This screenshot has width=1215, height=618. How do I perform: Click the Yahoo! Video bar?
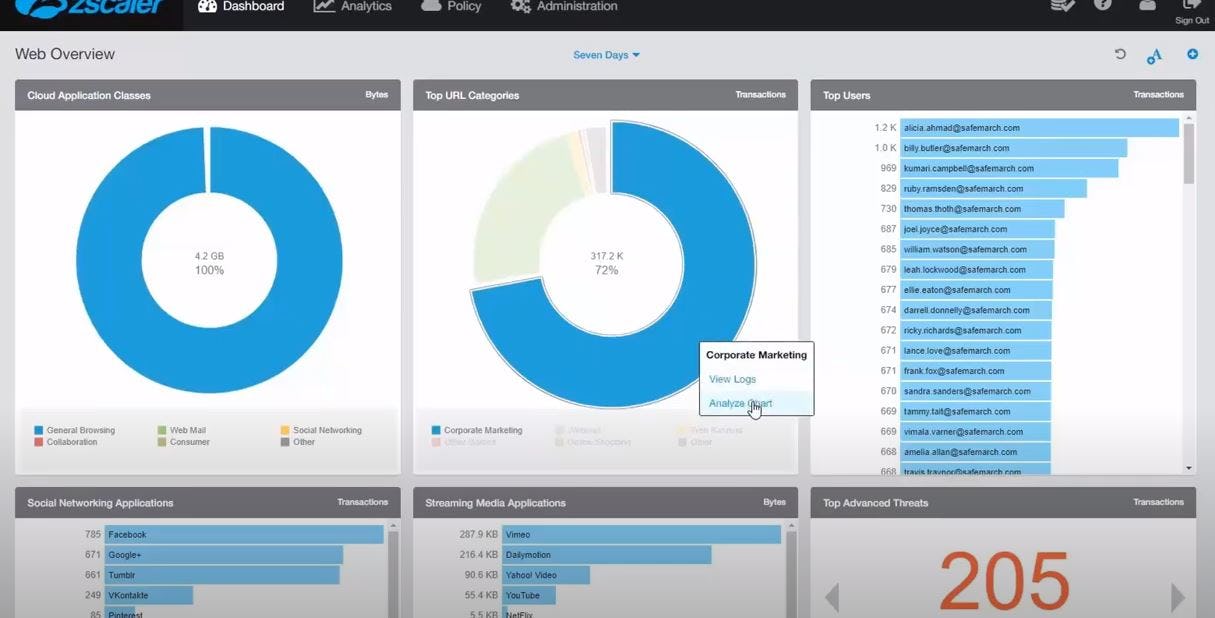546,575
